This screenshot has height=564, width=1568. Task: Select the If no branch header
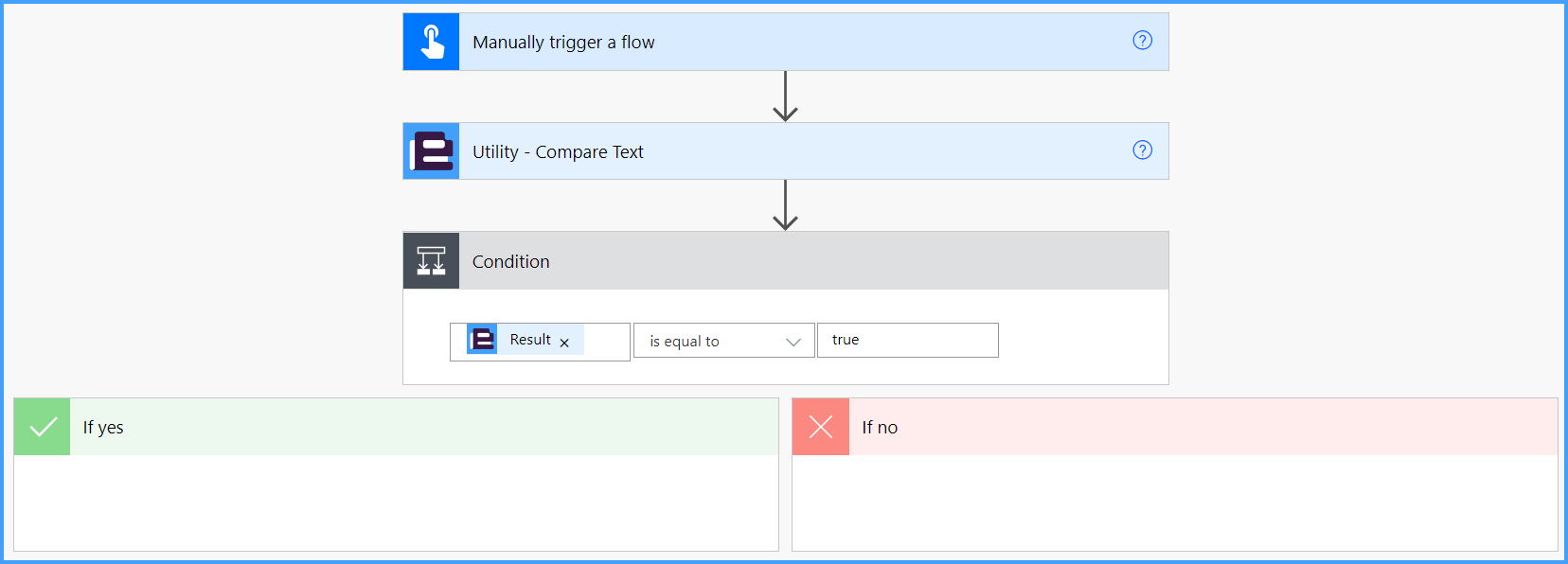1175,428
